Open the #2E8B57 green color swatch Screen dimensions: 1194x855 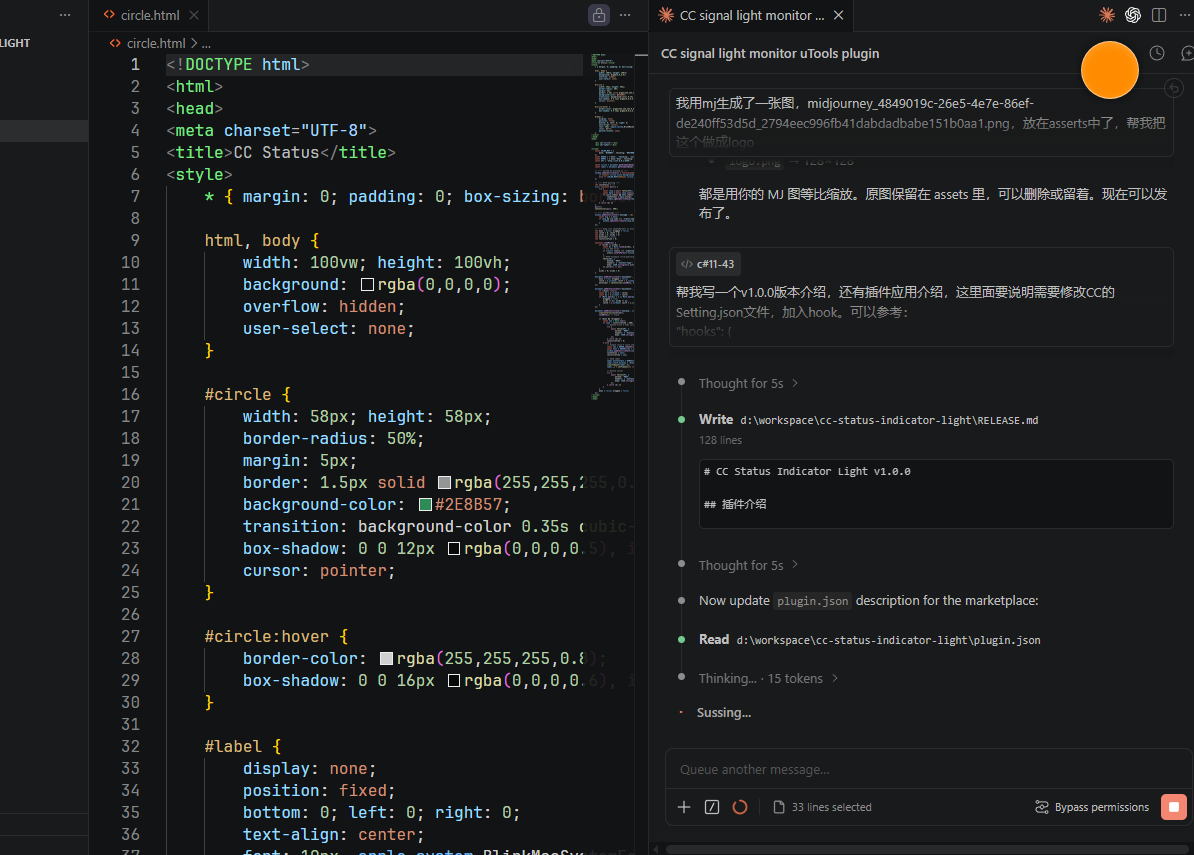425,505
